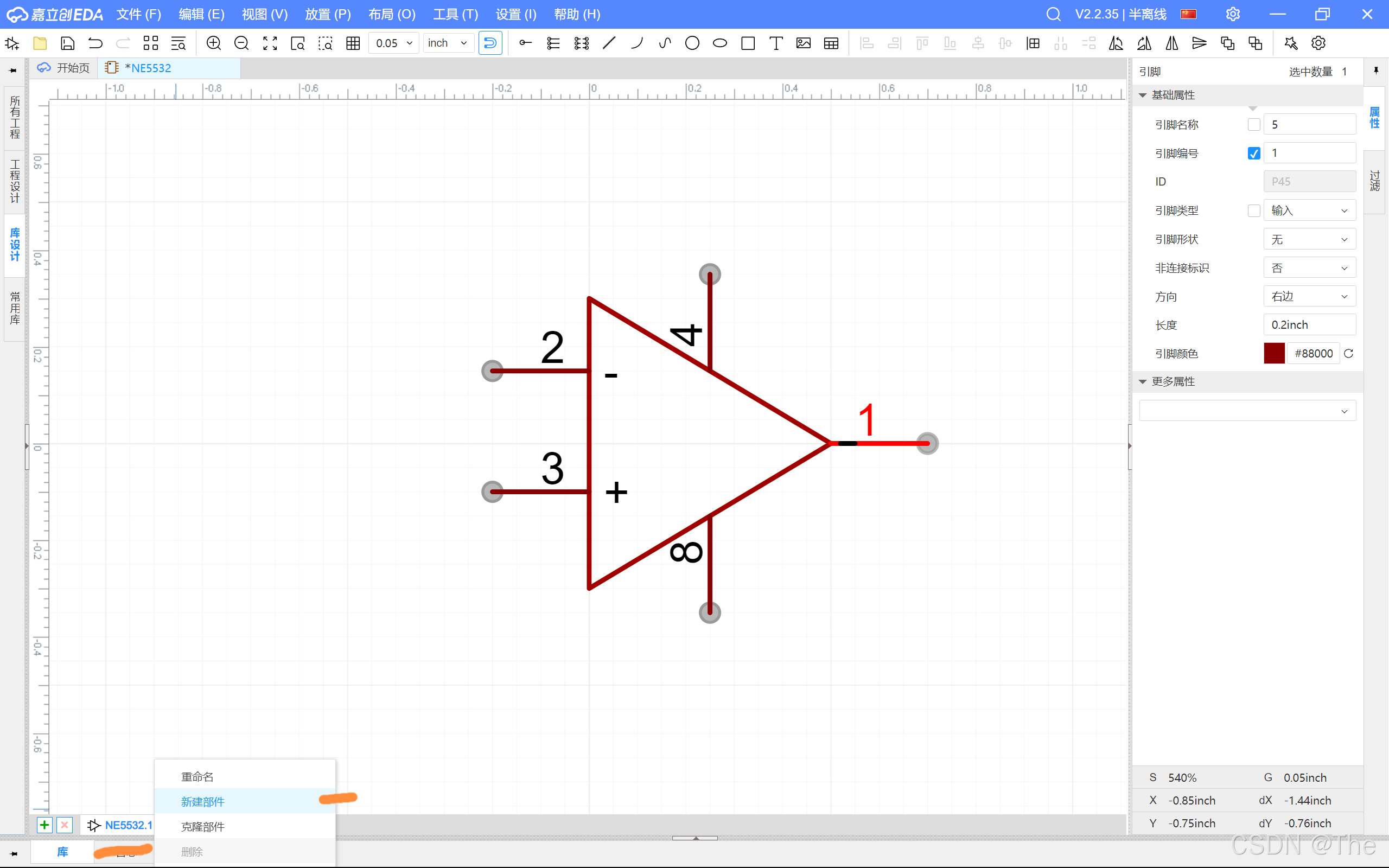The height and width of the screenshot is (868, 1389).
Task: Click the insert image tool icon
Action: [x=804, y=43]
